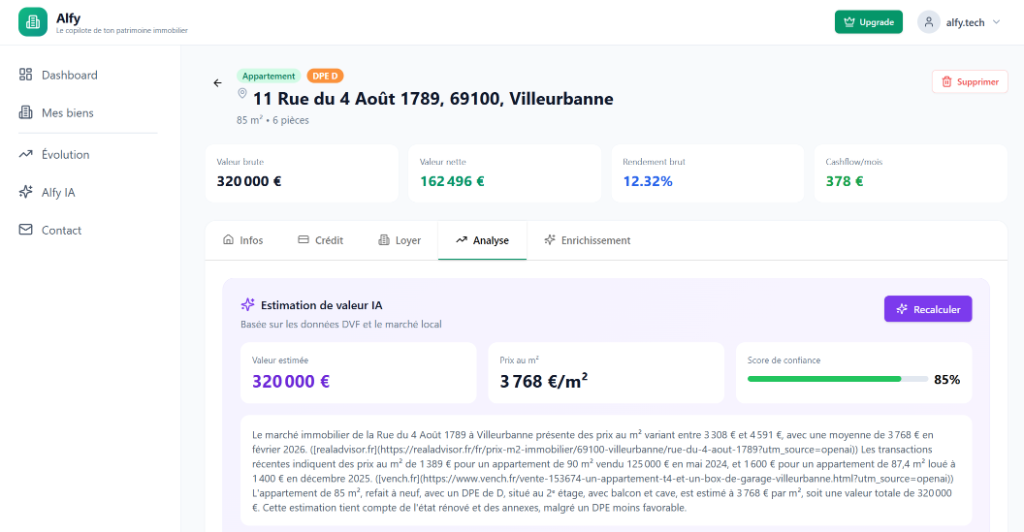Switch to the Crédit tab
This screenshot has width=1024, height=532.
pos(321,240)
